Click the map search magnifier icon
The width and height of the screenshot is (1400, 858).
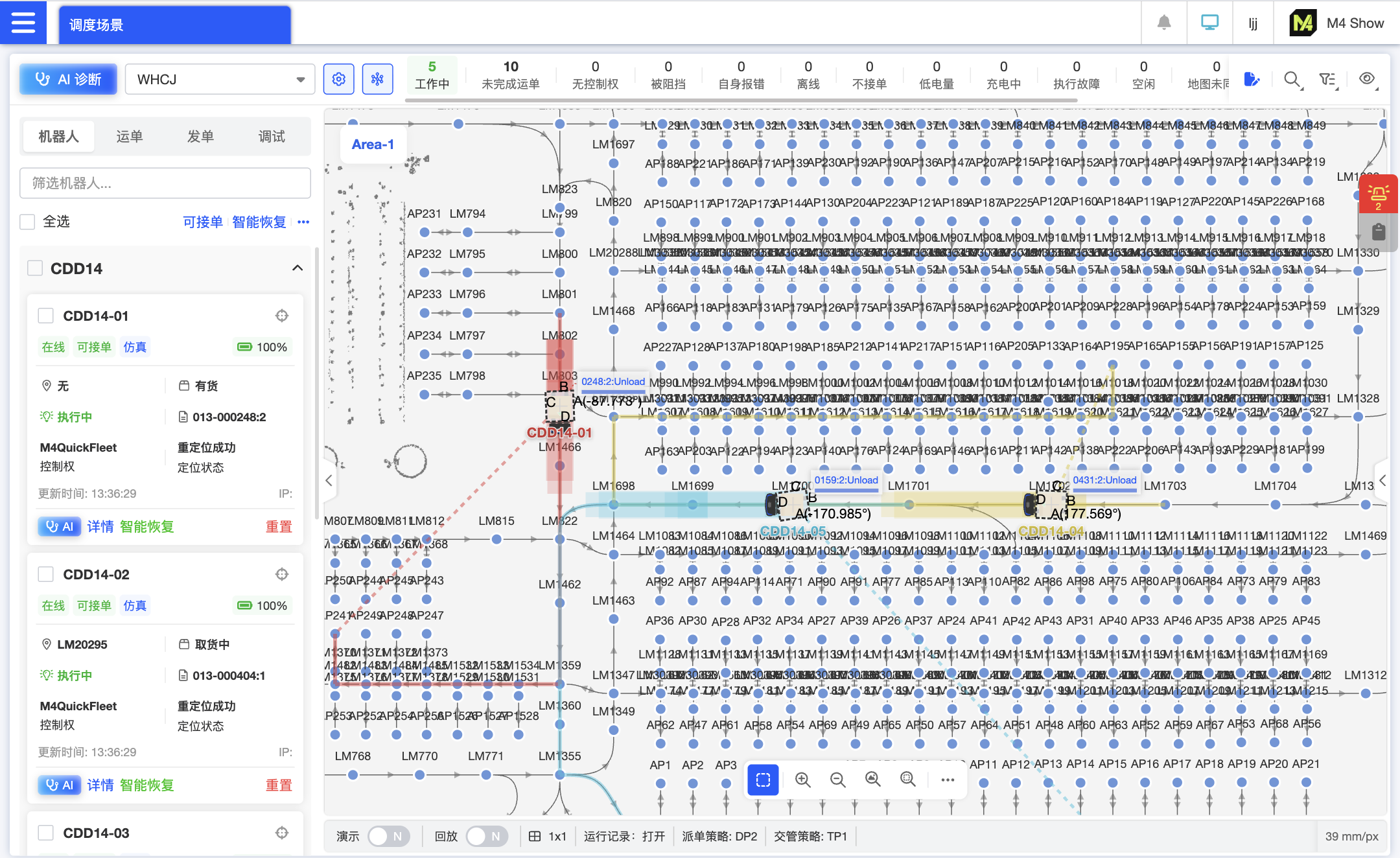(1292, 80)
